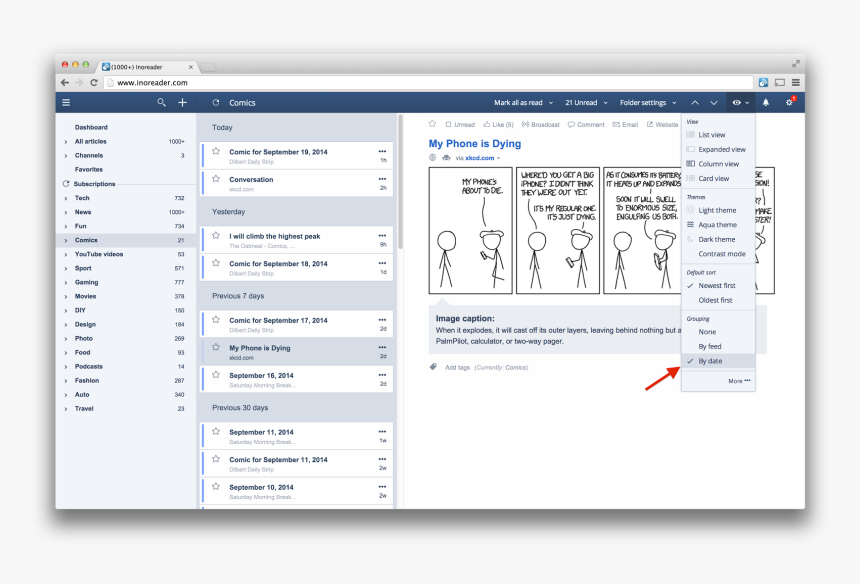Choose Column view from View menu
The width and height of the screenshot is (860, 584).
click(x=718, y=164)
